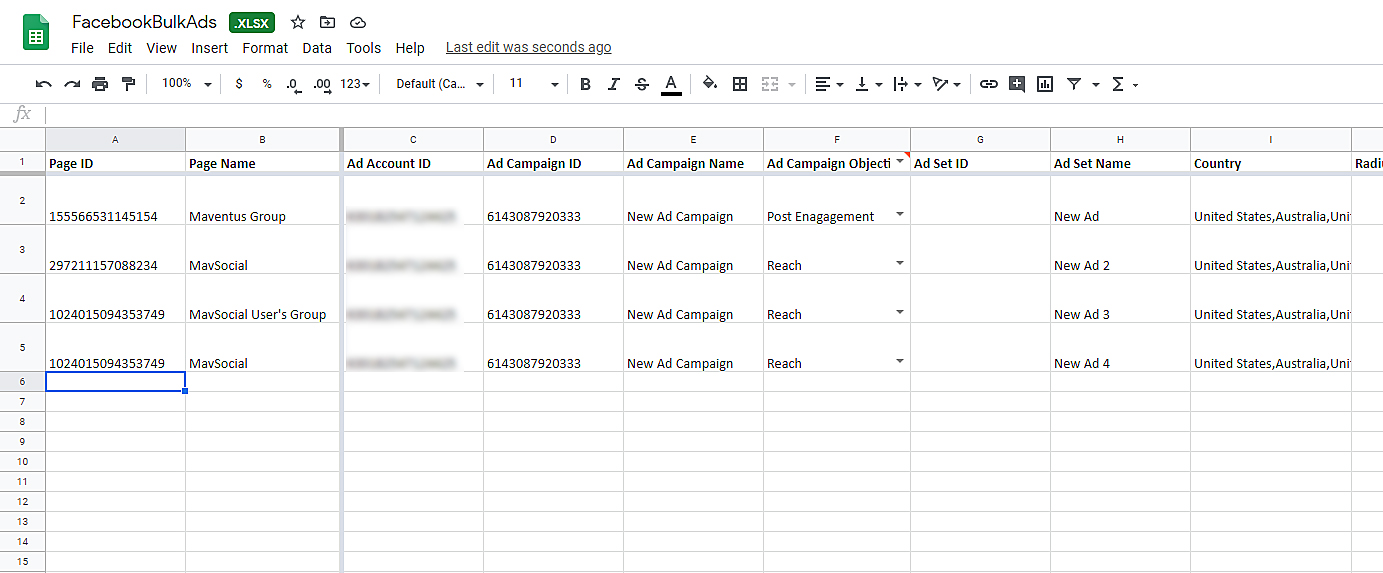The height and width of the screenshot is (573, 1383).
Task: Select the Ad Account ID header cell
Action: click(413, 163)
